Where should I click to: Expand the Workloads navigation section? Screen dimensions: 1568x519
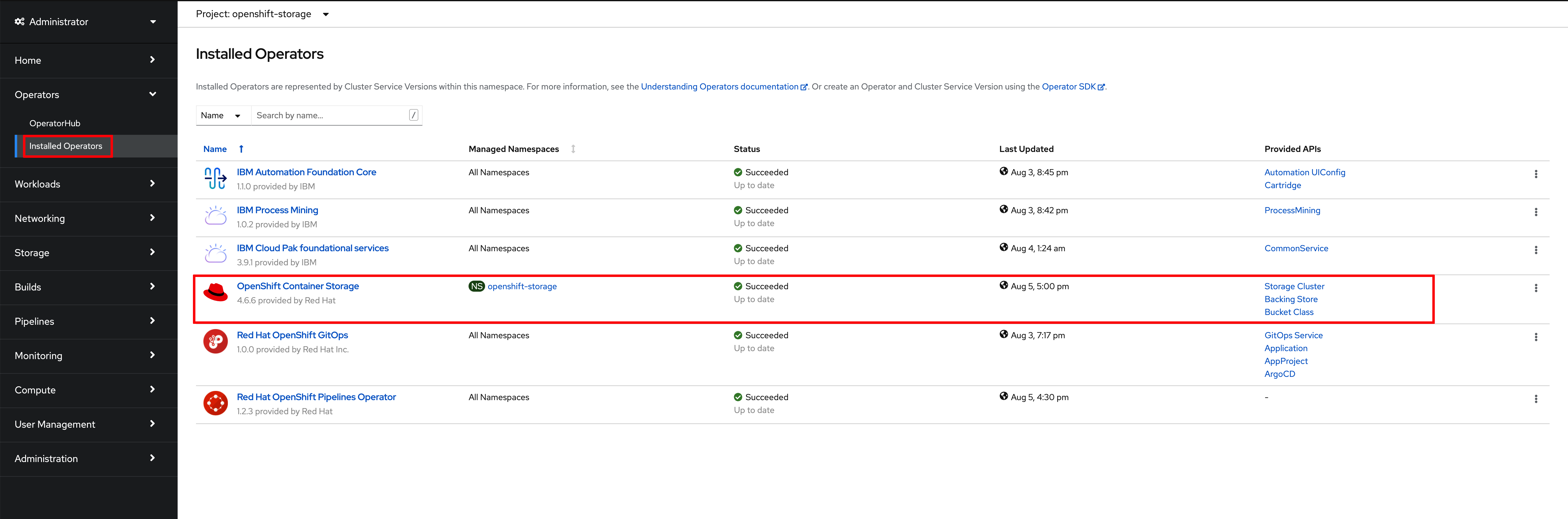[89, 184]
